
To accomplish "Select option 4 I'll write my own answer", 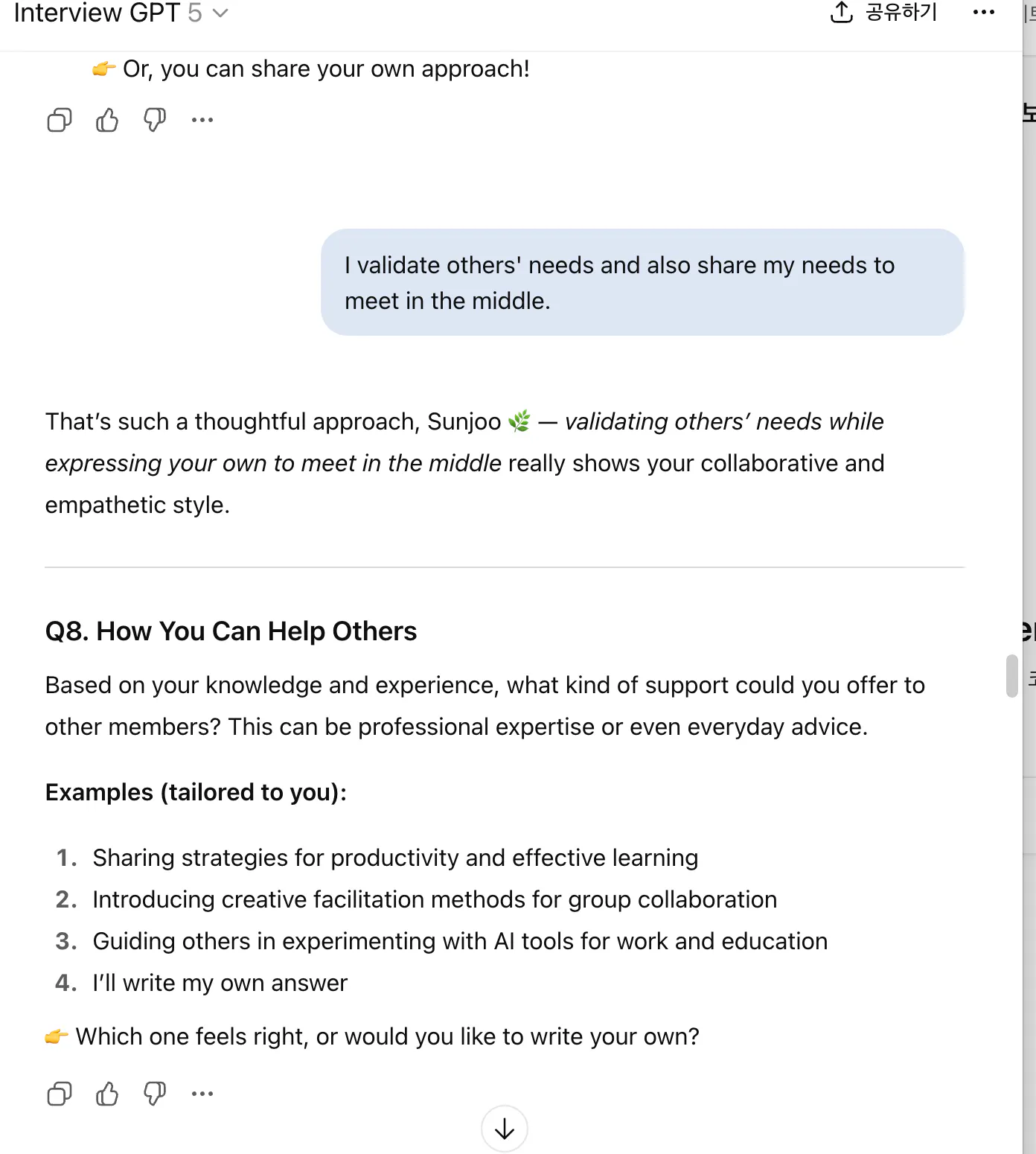I will pyautogui.click(x=220, y=983).
